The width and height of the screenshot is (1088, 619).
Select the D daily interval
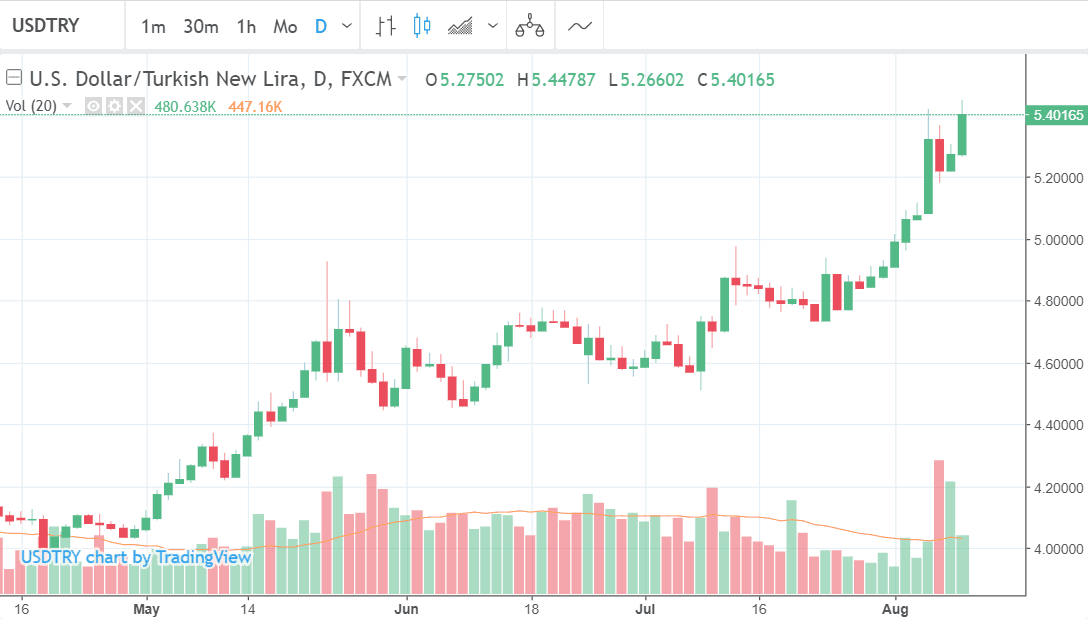[x=321, y=27]
